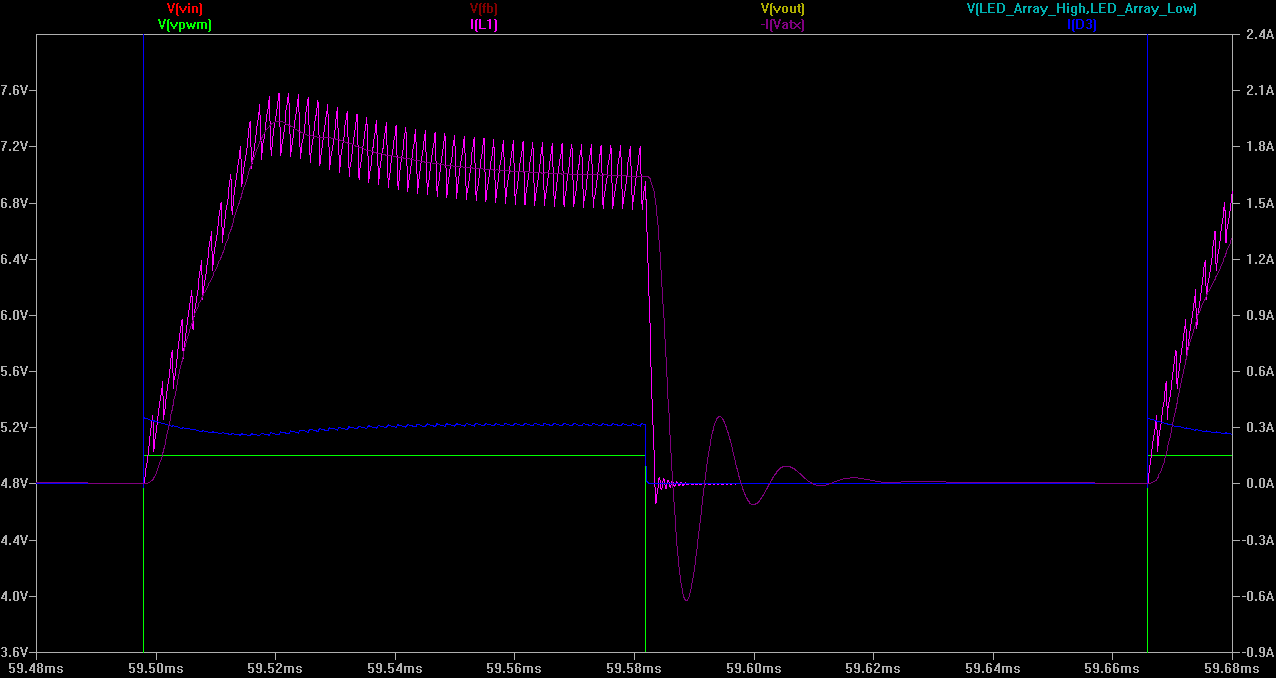Screen dimensions: 1276x678
Task: Click the 59.50ms time axis label
Action: pos(156,668)
